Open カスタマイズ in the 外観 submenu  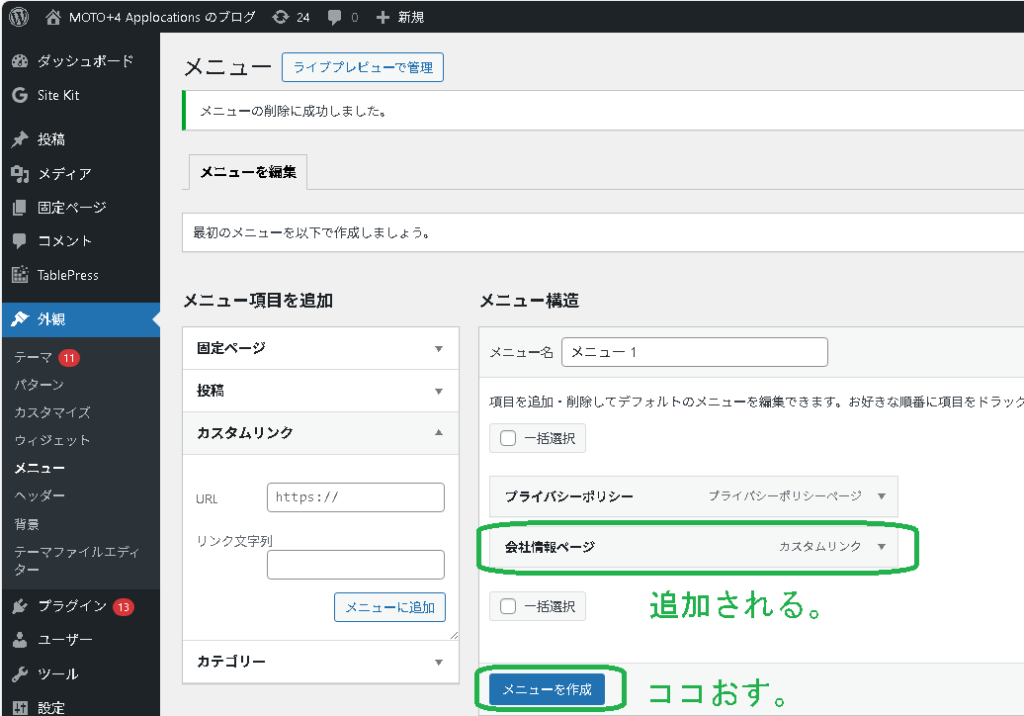pyautogui.click(x=52, y=412)
